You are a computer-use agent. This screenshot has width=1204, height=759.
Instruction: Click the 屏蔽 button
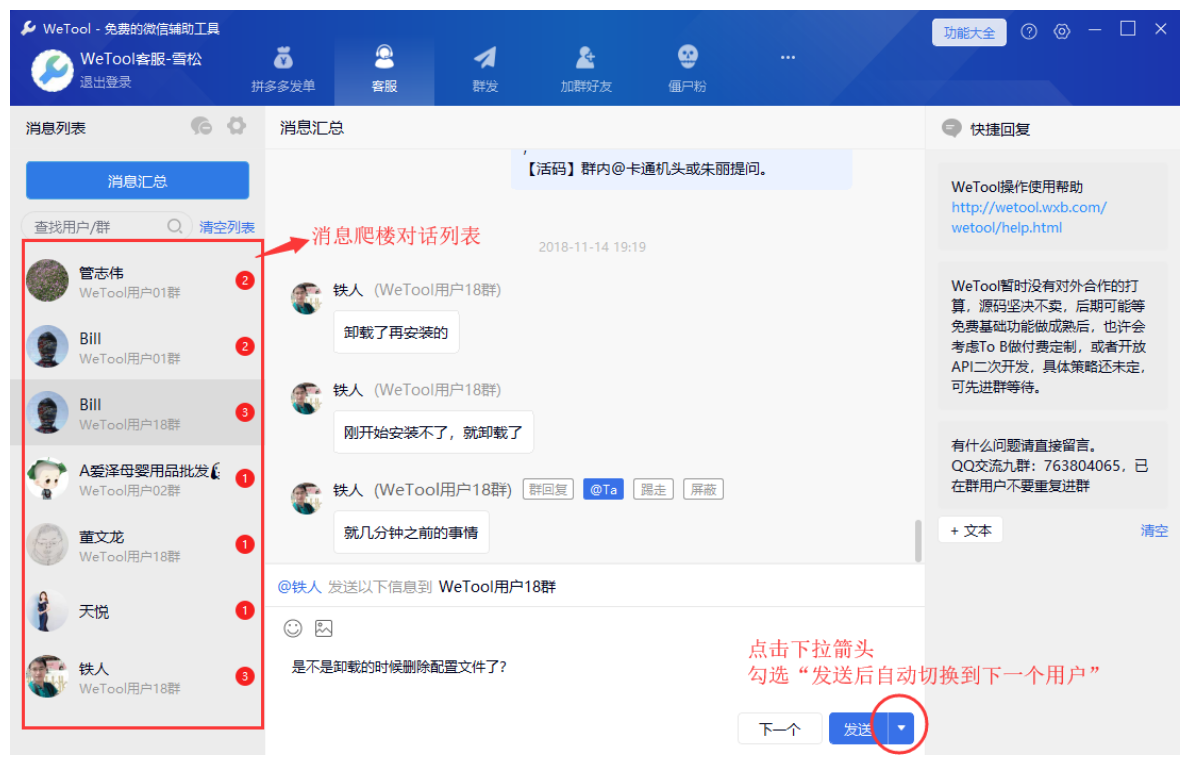[703, 490]
